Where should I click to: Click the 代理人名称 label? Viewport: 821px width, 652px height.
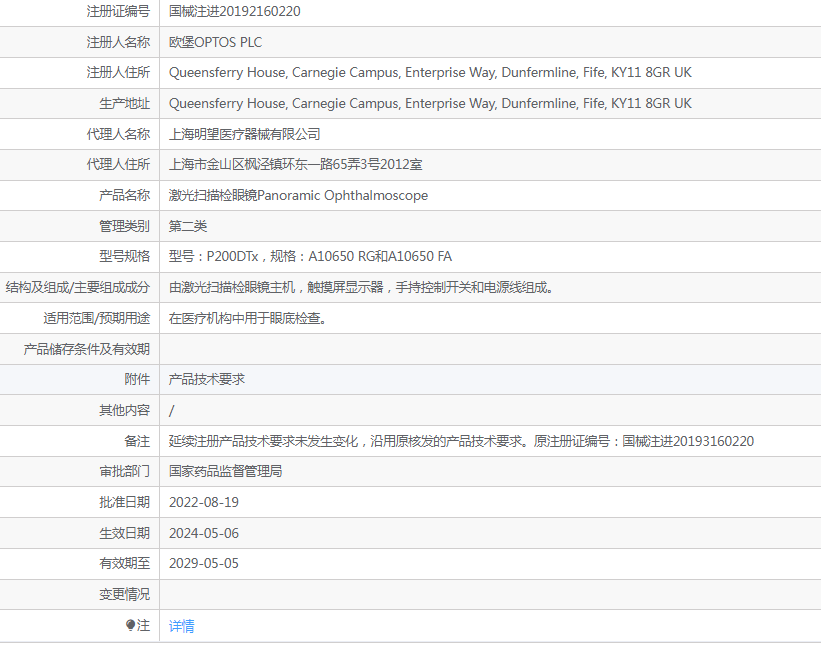click(x=118, y=135)
